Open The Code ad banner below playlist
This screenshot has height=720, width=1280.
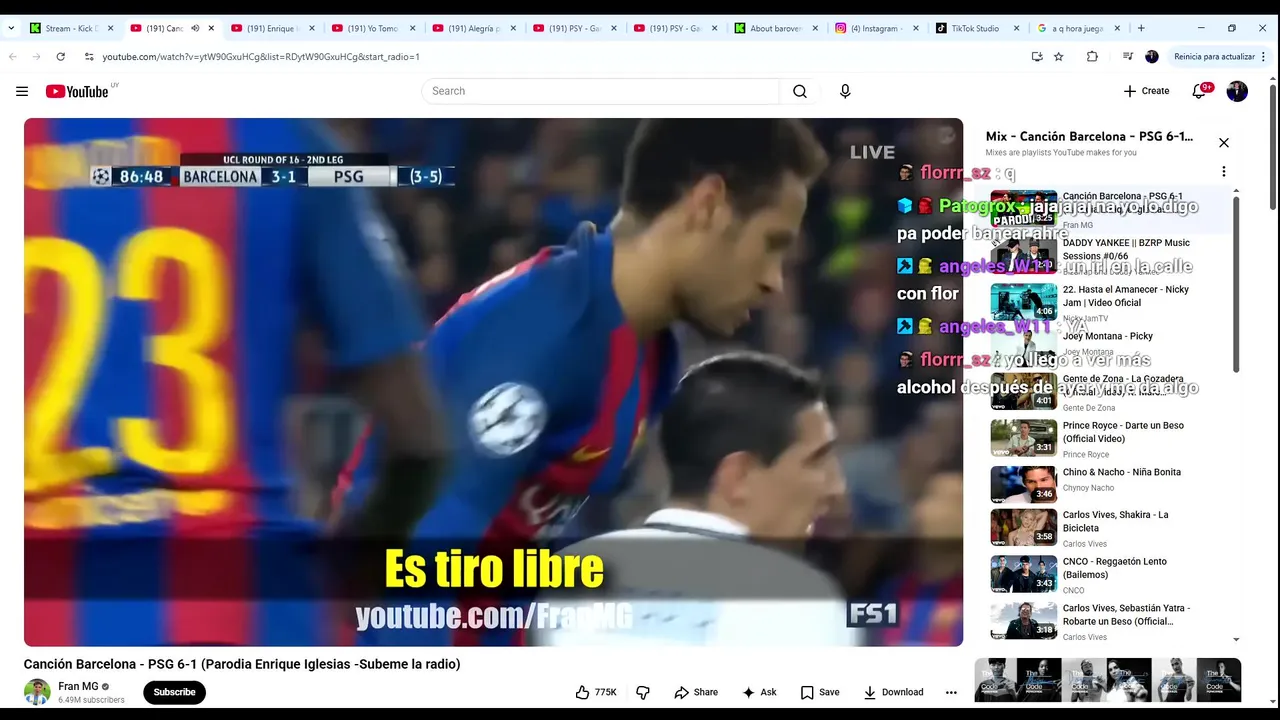click(1108, 680)
